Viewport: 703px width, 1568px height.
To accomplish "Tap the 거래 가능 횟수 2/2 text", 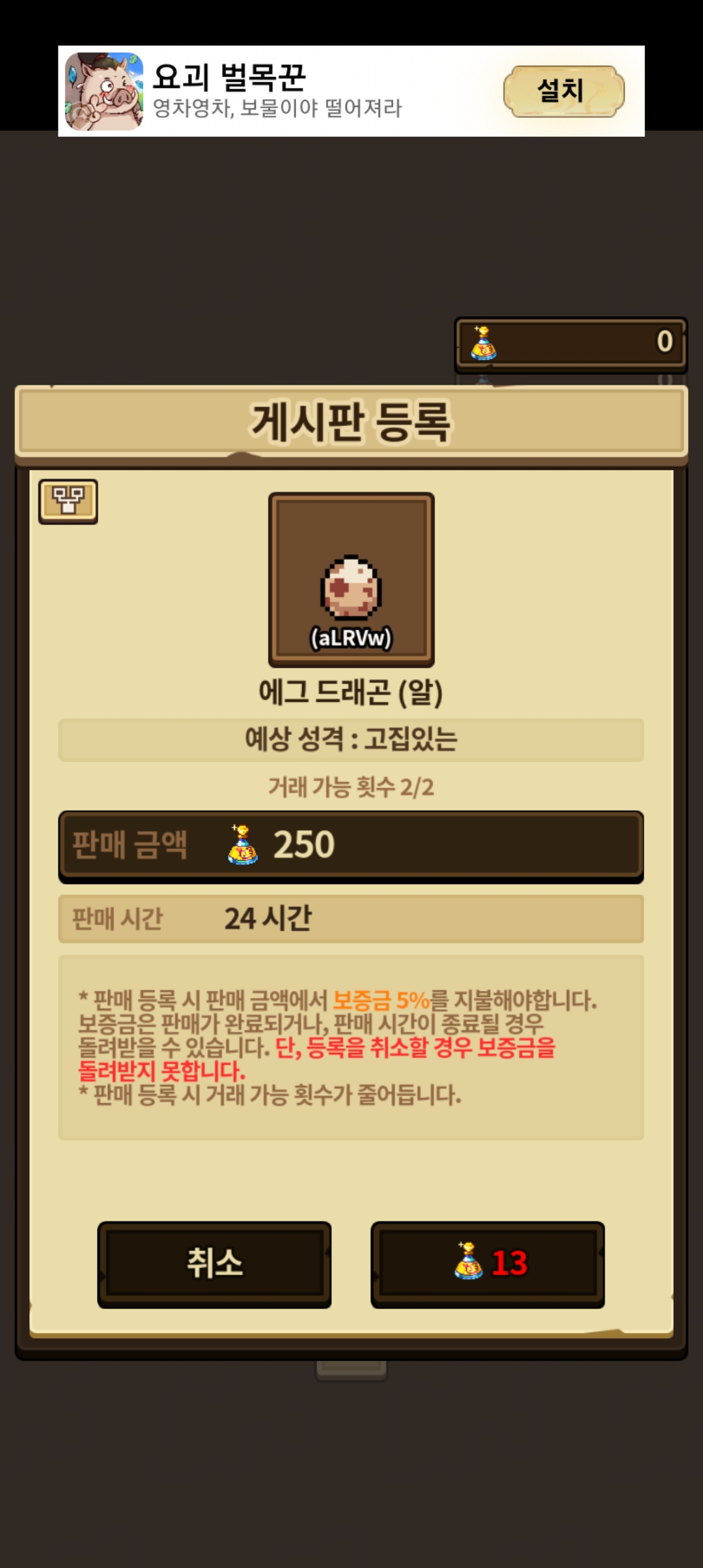I will coord(351,787).
